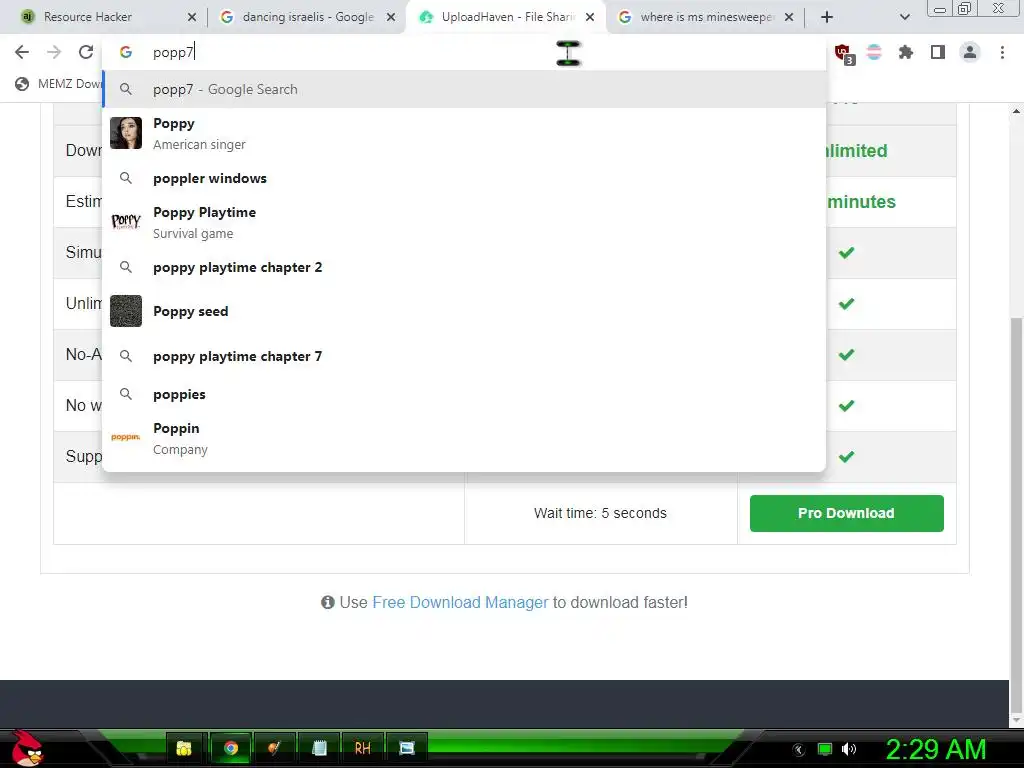Select the UploadHaven File Sharing tab

(x=506, y=17)
